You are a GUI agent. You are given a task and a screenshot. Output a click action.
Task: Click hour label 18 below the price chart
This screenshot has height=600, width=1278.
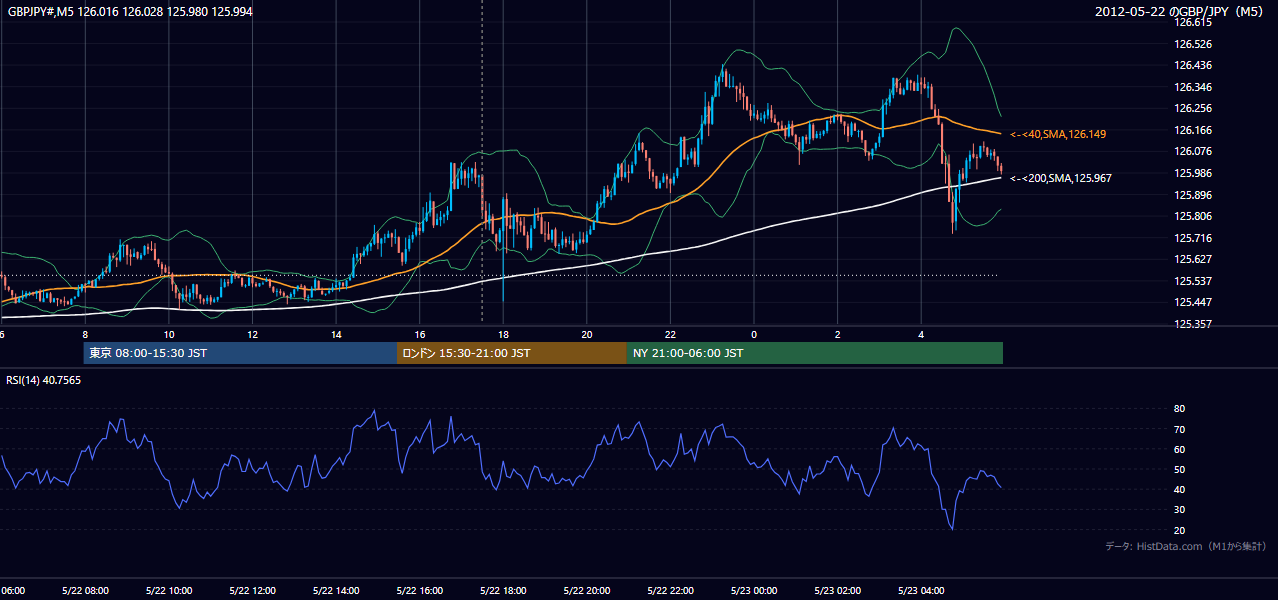pos(503,334)
